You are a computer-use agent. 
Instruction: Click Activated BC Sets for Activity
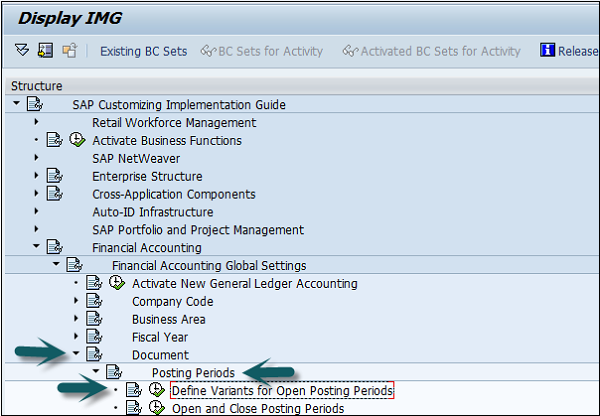pos(431,51)
